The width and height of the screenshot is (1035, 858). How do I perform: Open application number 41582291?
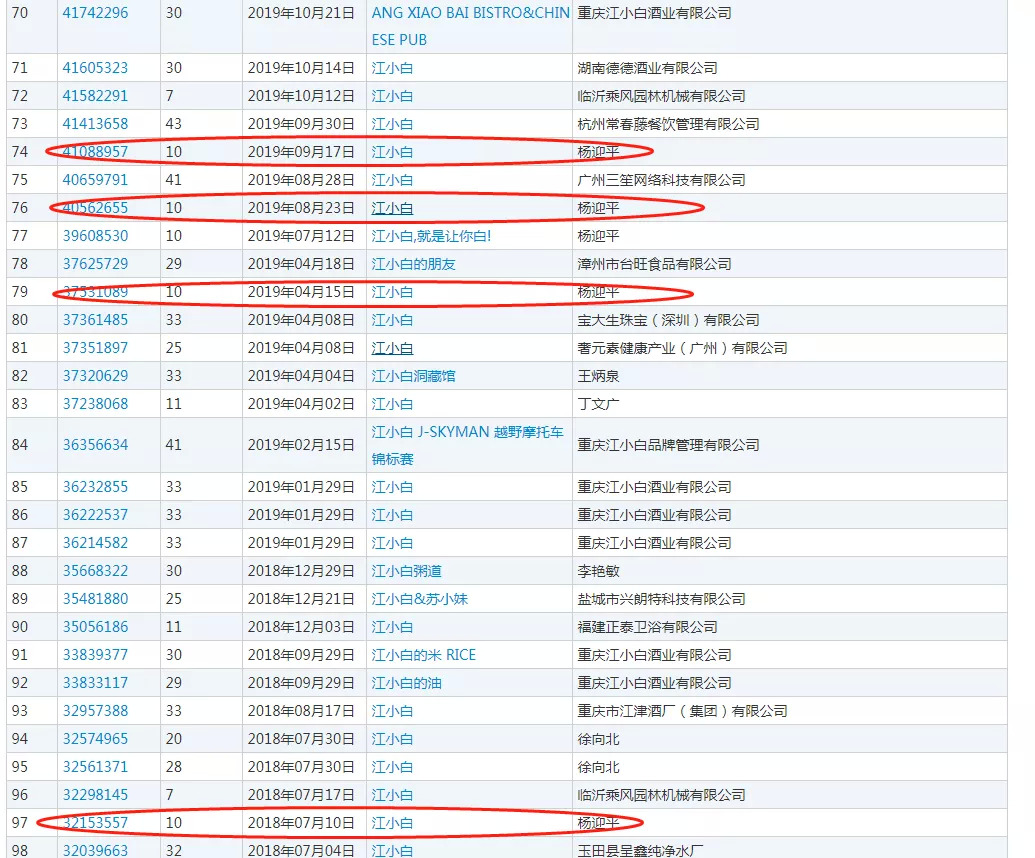[95, 96]
